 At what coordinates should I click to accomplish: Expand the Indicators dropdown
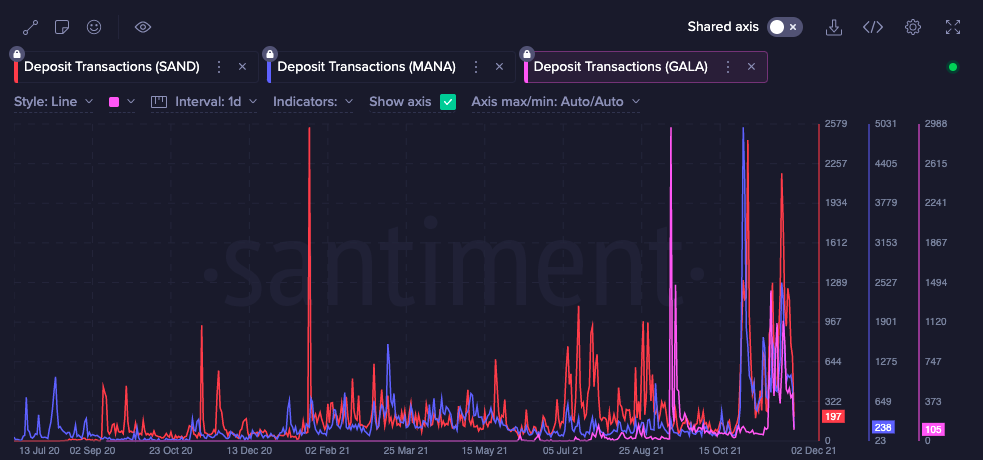(x=313, y=102)
